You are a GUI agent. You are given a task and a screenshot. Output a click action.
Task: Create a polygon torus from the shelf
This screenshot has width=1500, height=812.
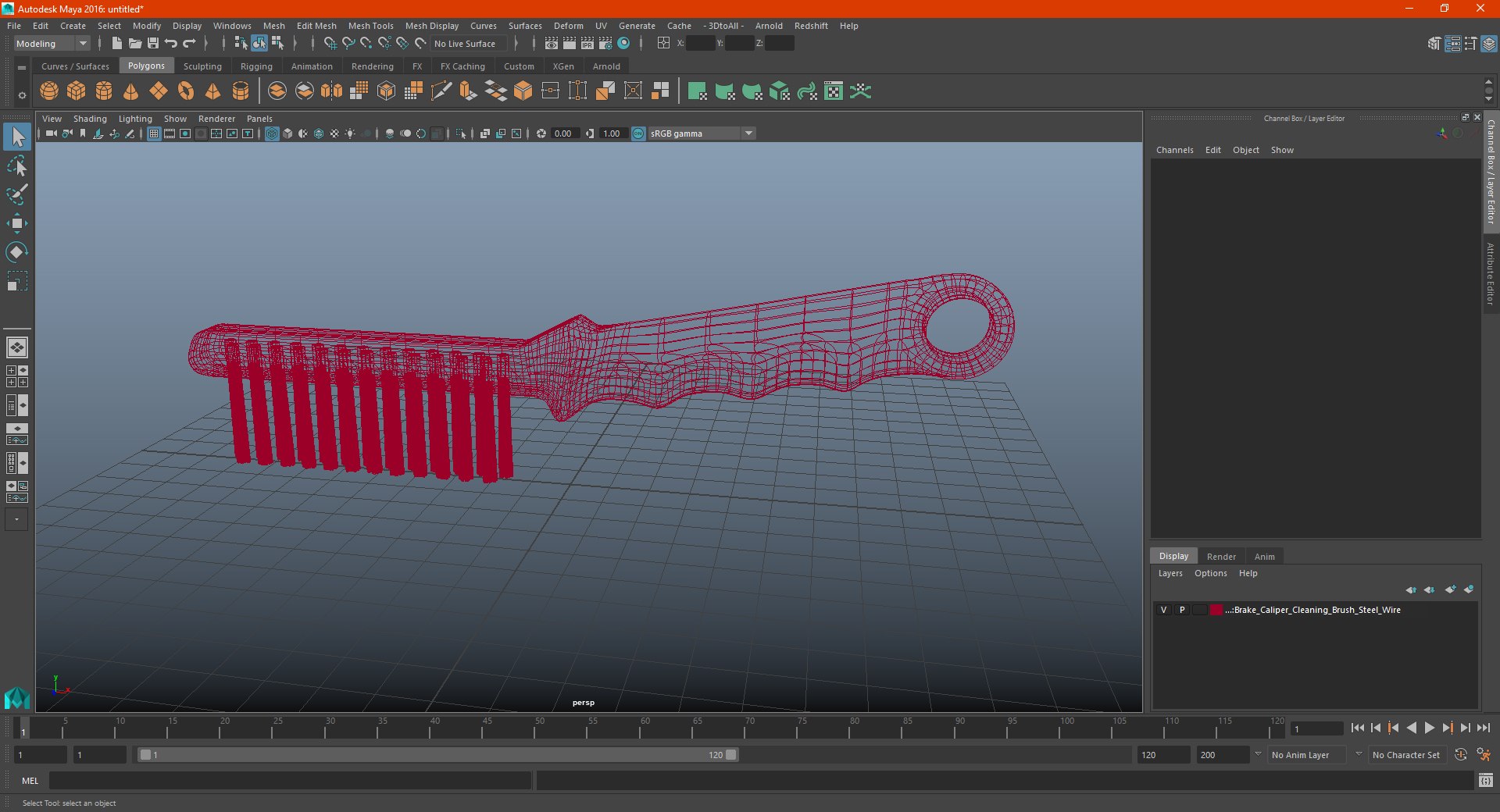pos(186,91)
